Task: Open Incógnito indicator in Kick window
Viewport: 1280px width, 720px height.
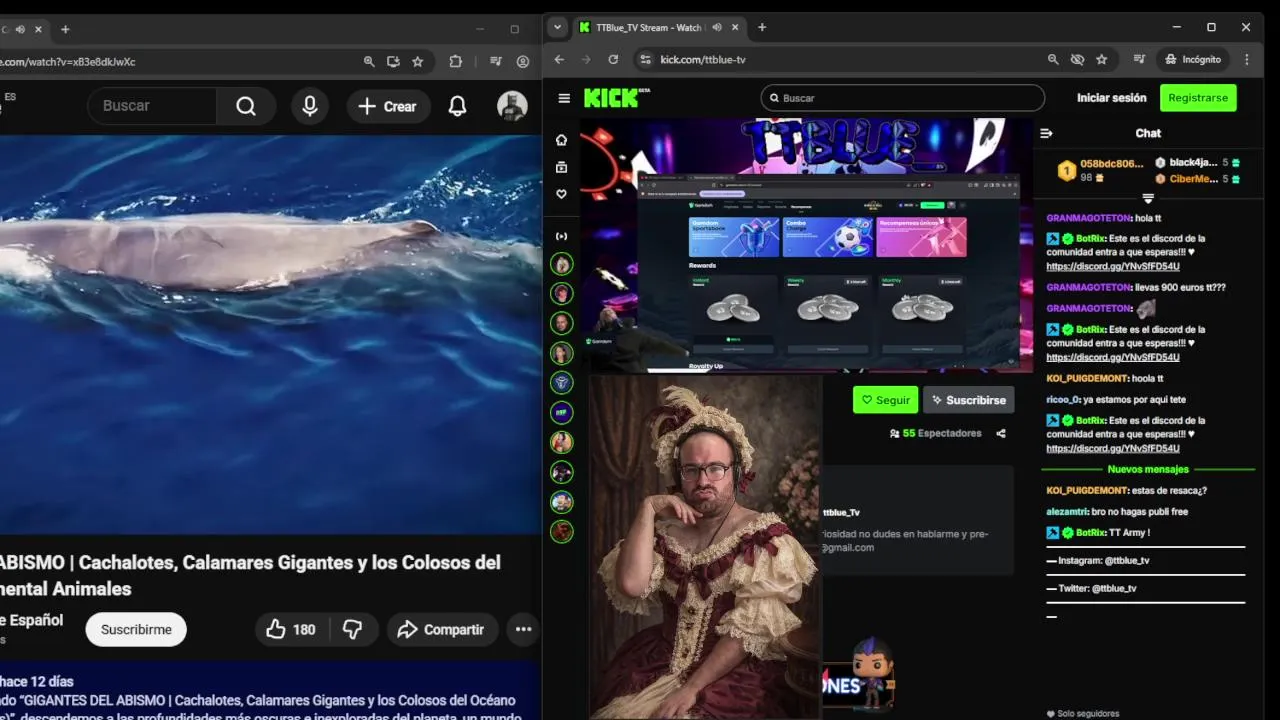Action: 1193,59
